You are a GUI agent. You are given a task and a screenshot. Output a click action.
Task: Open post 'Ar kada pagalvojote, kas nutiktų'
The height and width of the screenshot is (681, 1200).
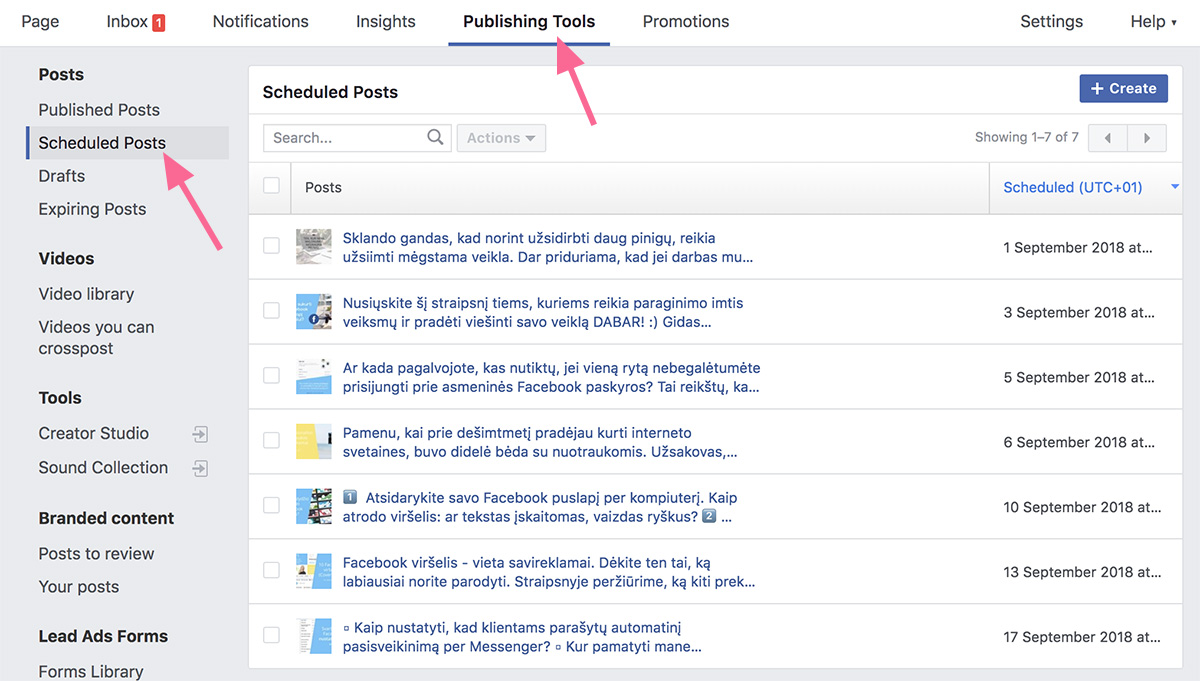[x=551, y=377]
